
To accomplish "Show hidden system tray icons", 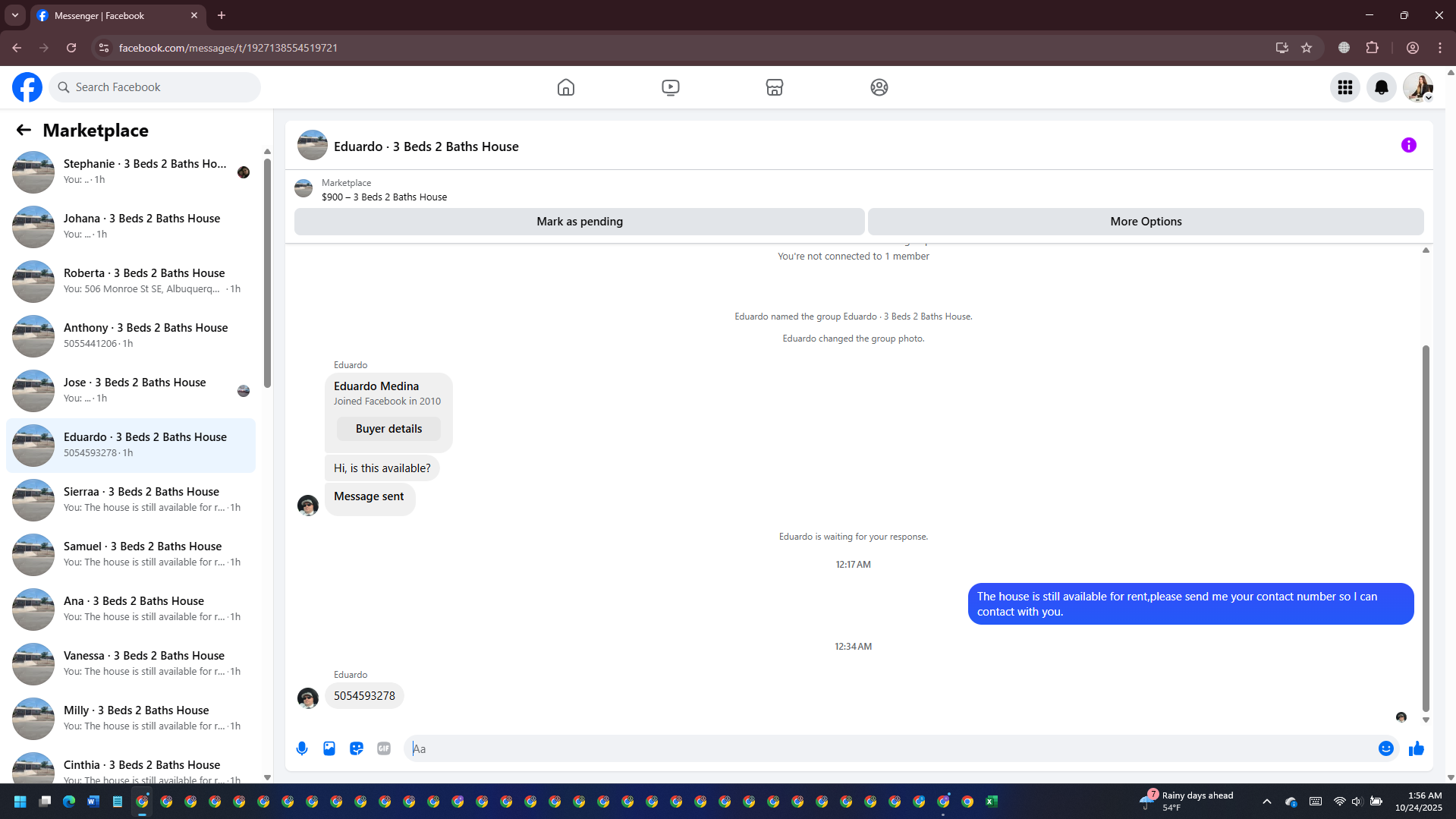I will [x=1267, y=802].
